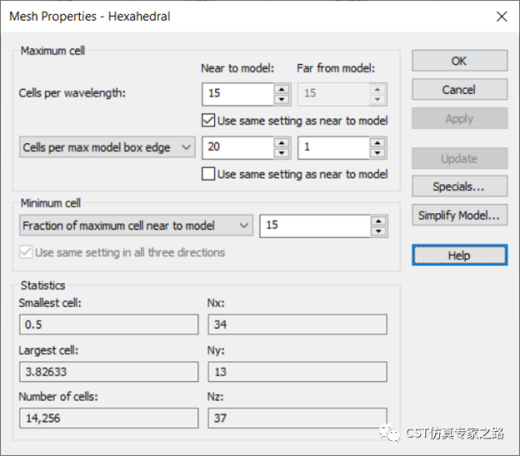Open Simplify Model... dialog
Screen dimensions: 520x457
(x=460, y=215)
